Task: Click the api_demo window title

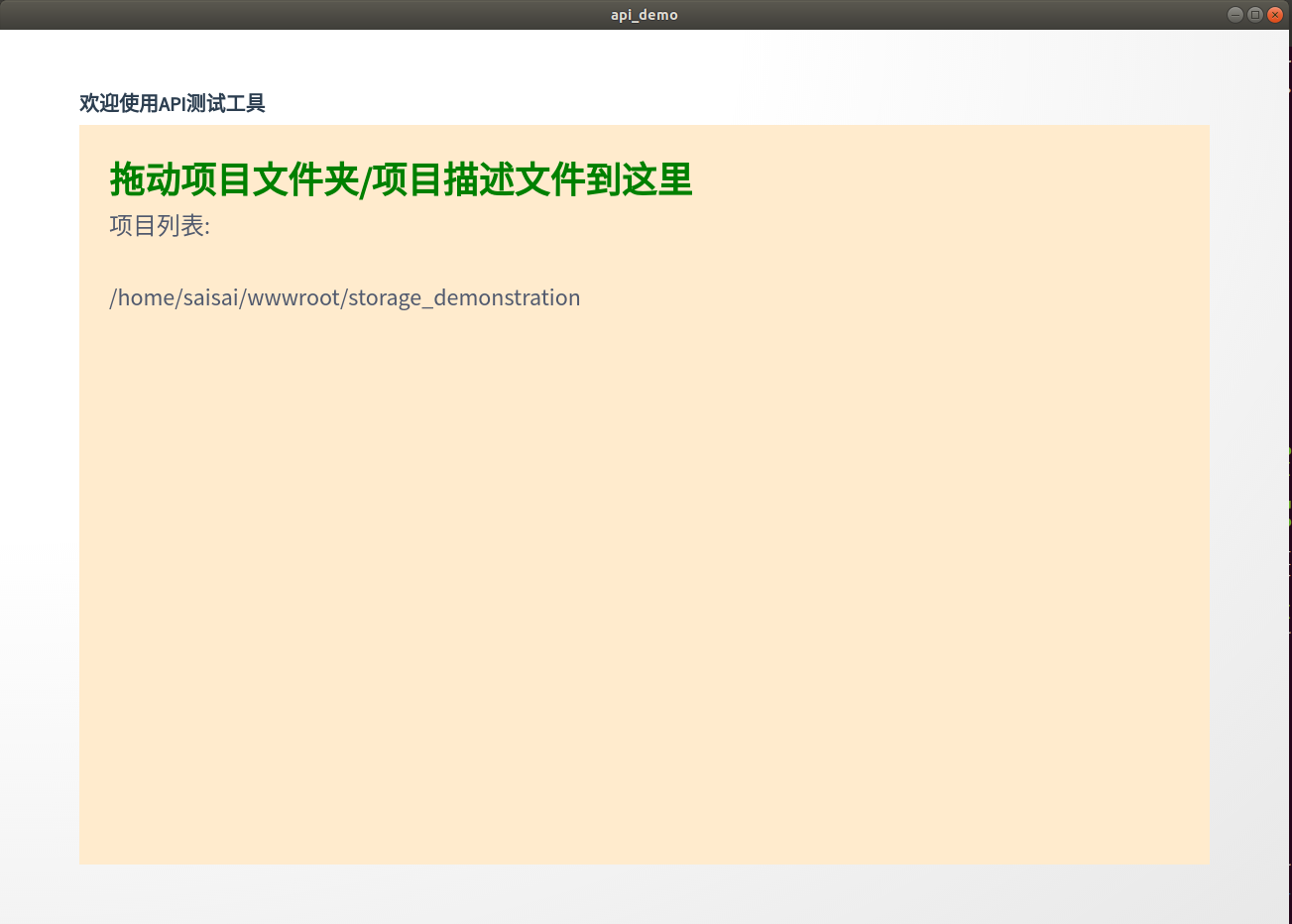Action: pyautogui.click(x=644, y=14)
